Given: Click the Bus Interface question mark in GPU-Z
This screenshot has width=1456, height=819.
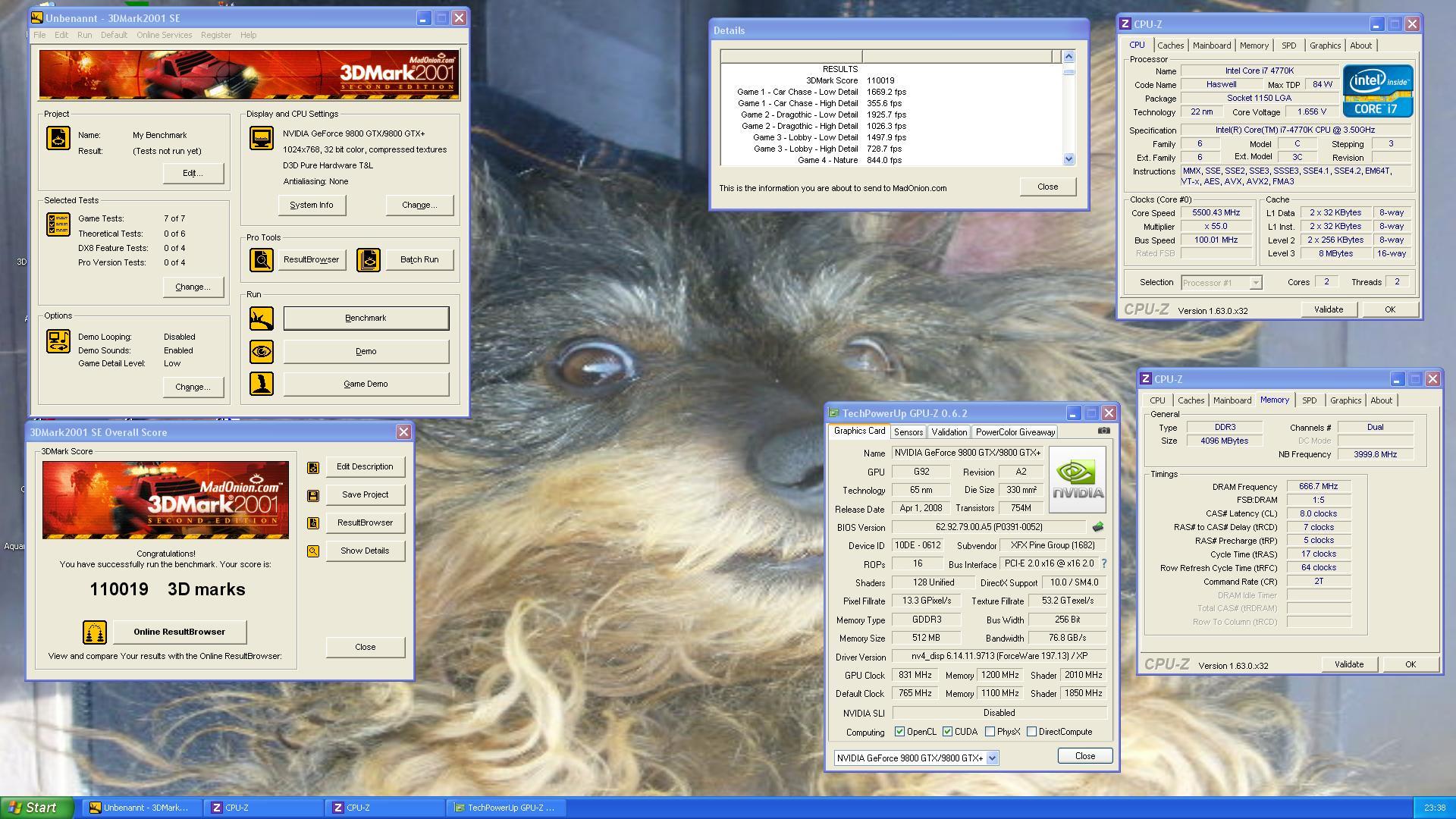Looking at the screenshot, I should click(x=1104, y=563).
